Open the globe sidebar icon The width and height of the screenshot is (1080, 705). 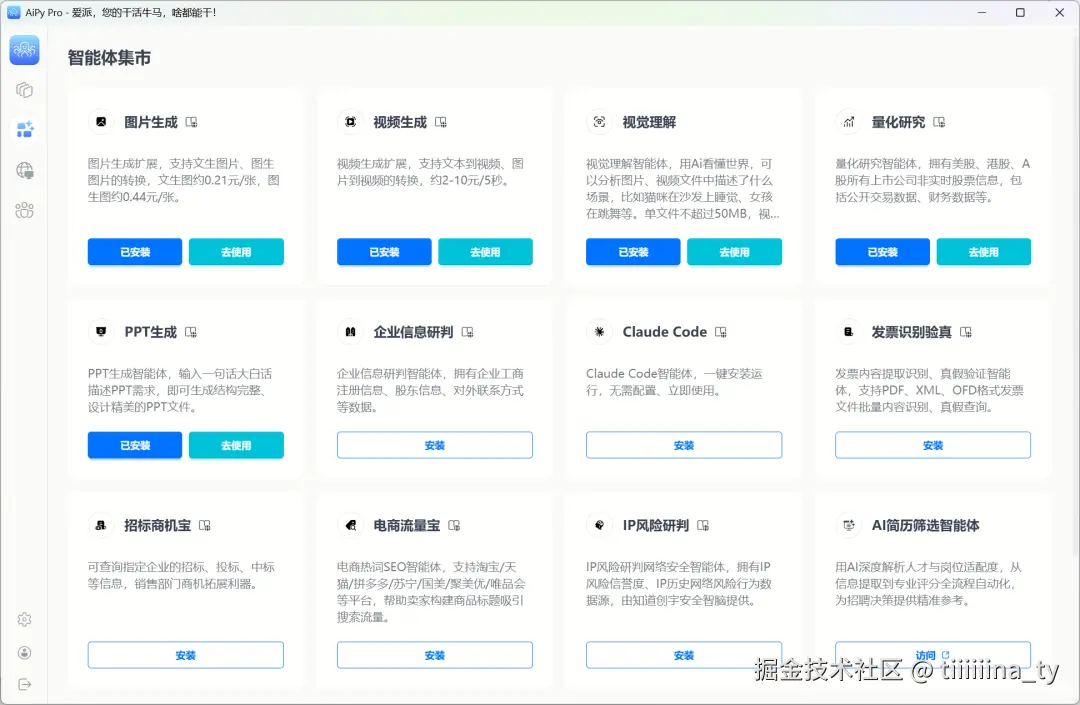24,170
